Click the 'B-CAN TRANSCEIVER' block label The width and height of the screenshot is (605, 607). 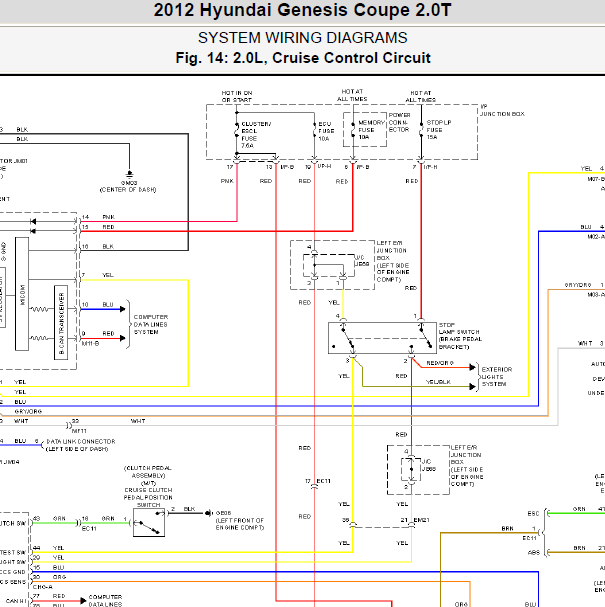pos(61,323)
